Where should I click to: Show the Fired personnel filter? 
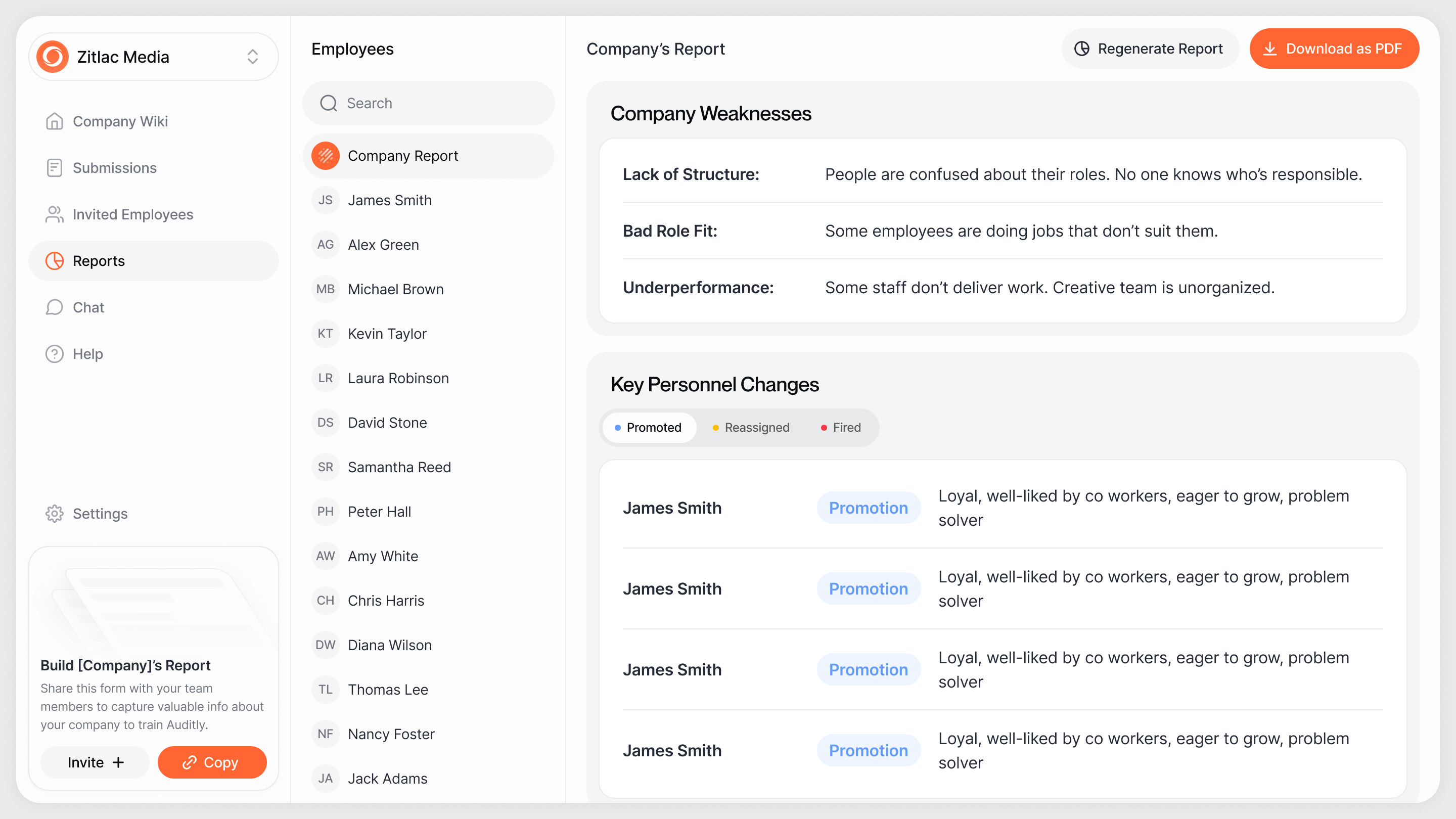coord(841,427)
